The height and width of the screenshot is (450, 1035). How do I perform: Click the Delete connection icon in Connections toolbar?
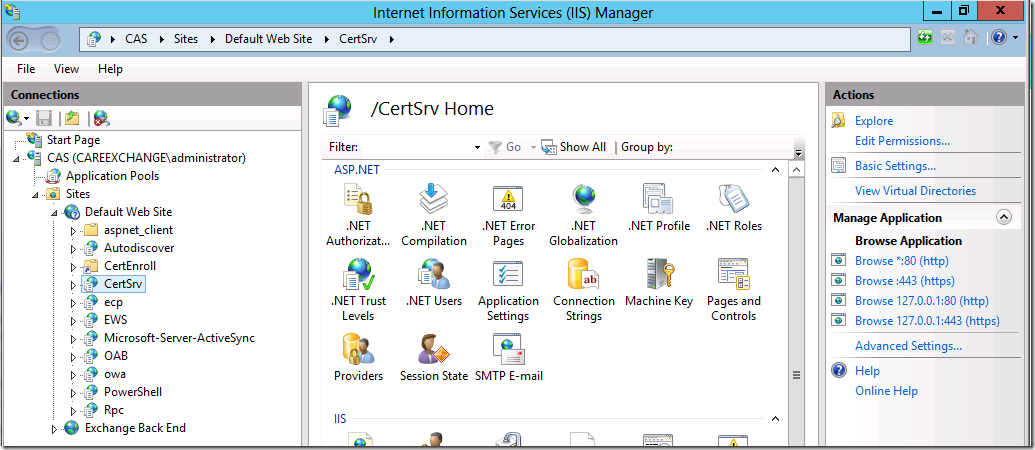(x=101, y=119)
